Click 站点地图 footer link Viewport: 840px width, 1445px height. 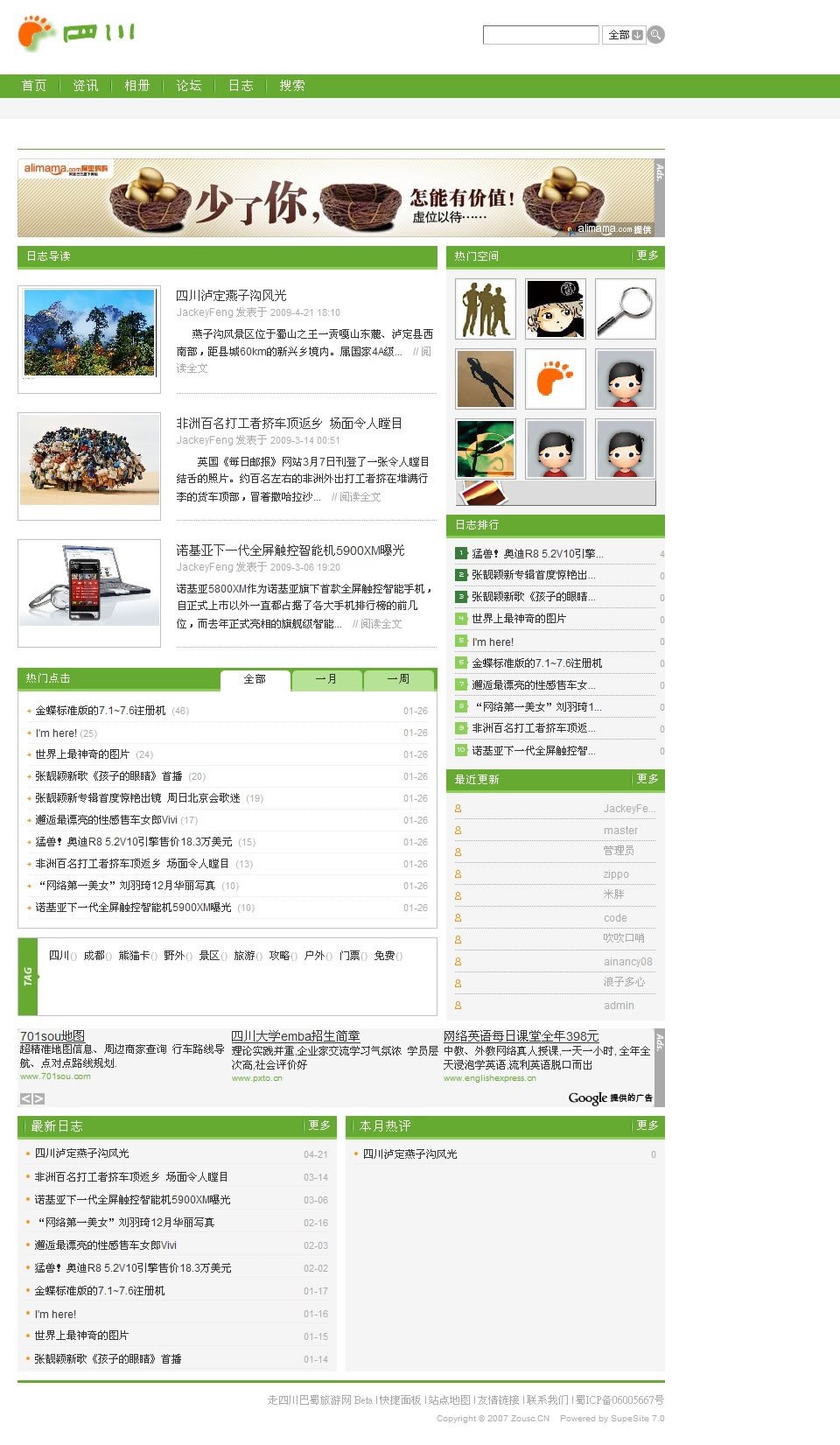pyautogui.click(x=450, y=1400)
